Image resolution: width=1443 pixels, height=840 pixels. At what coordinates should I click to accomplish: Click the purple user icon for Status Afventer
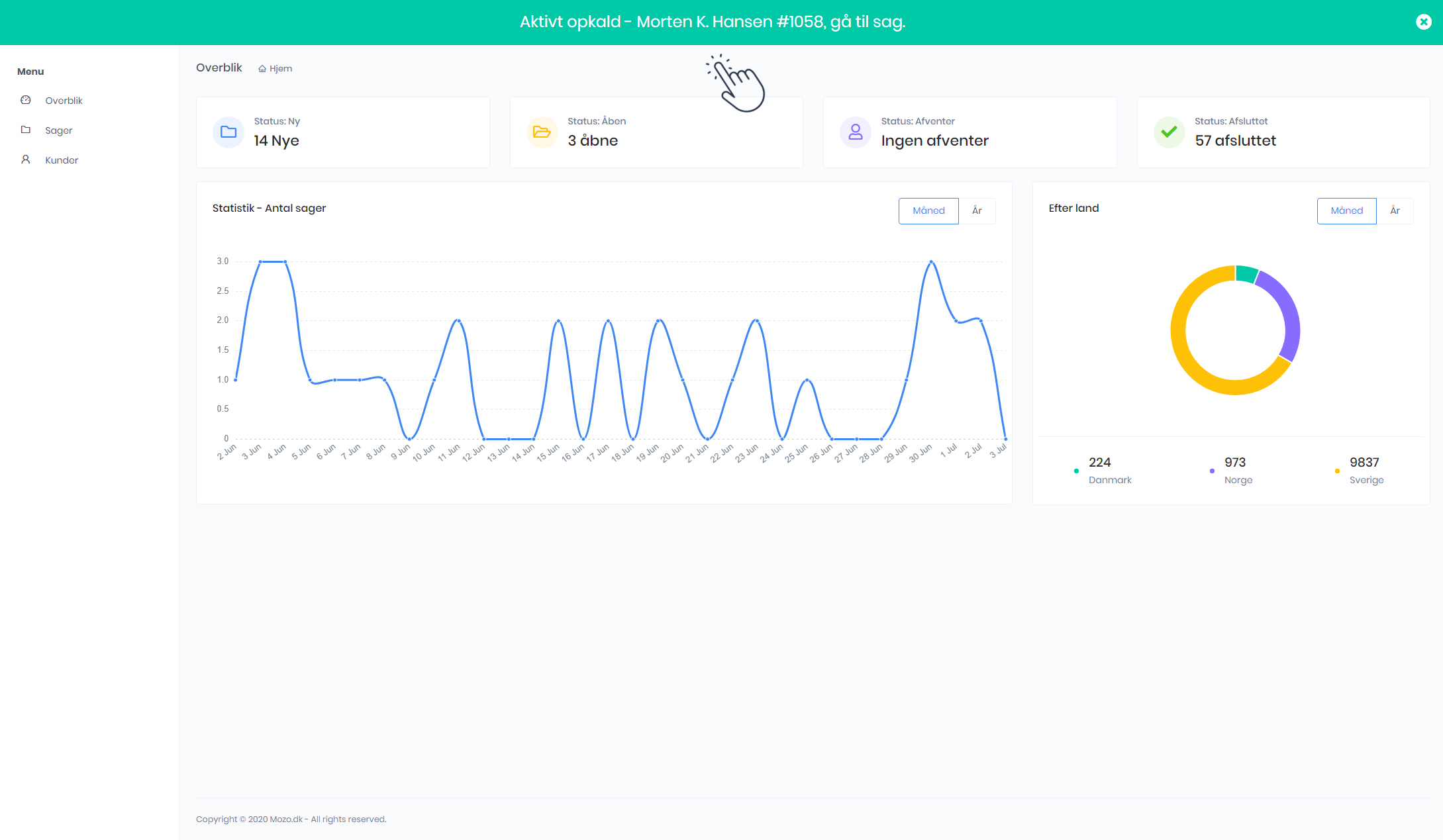point(856,132)
